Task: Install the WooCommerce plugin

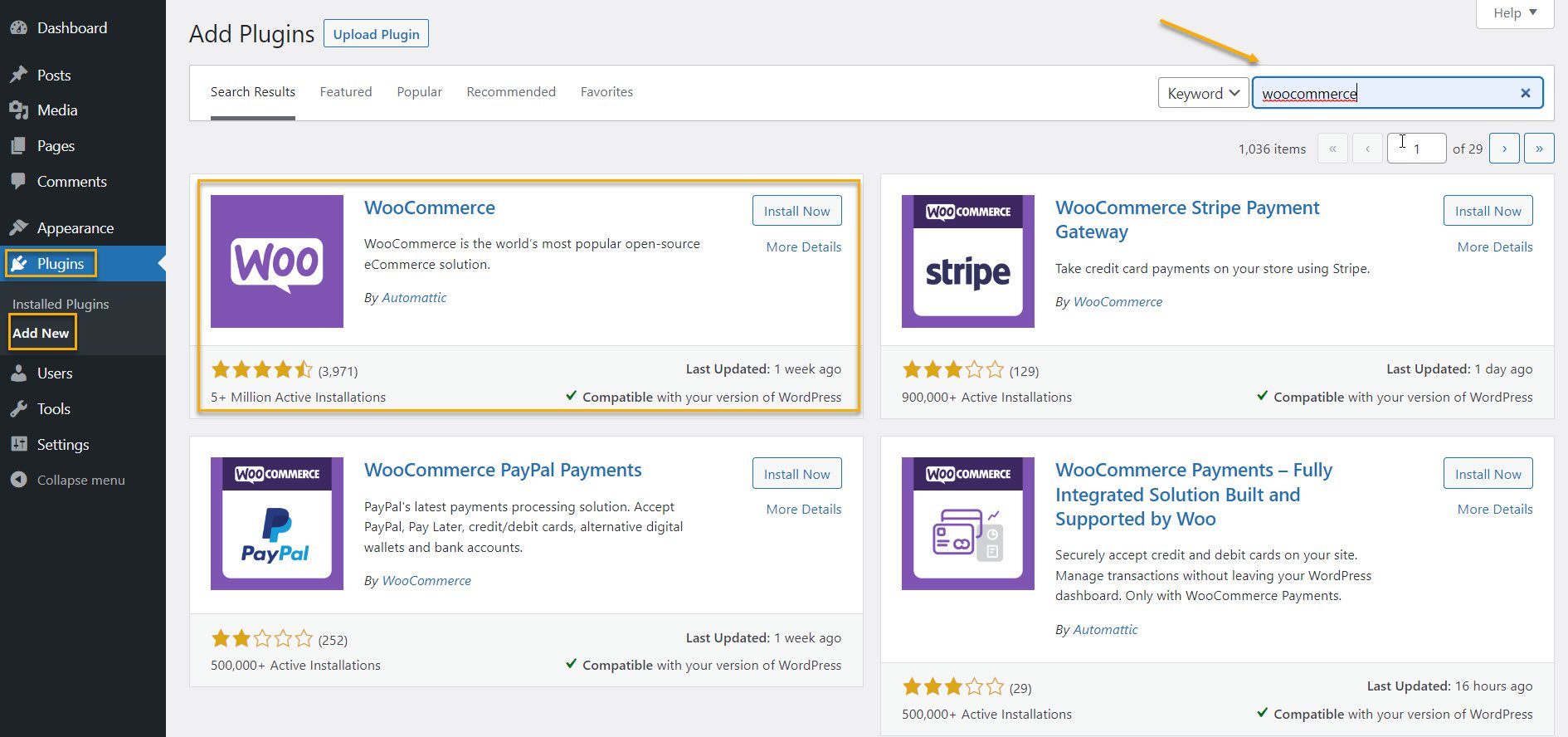Action: (796, 211)
